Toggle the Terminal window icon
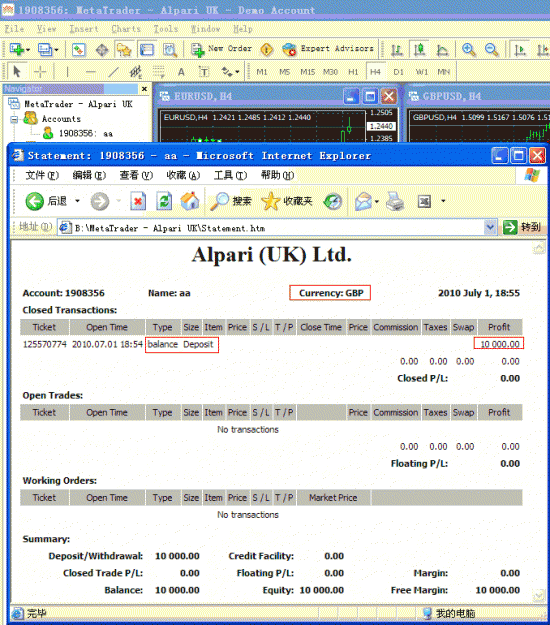The height and width of the screenshot is (625, 550). [147, 50]
